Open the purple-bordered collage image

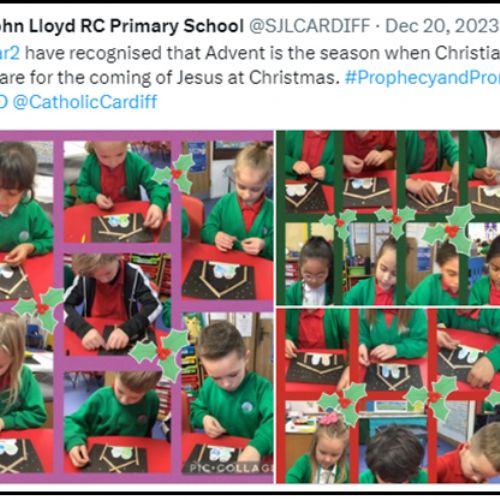pyautogui.click(x=137, y=307)
